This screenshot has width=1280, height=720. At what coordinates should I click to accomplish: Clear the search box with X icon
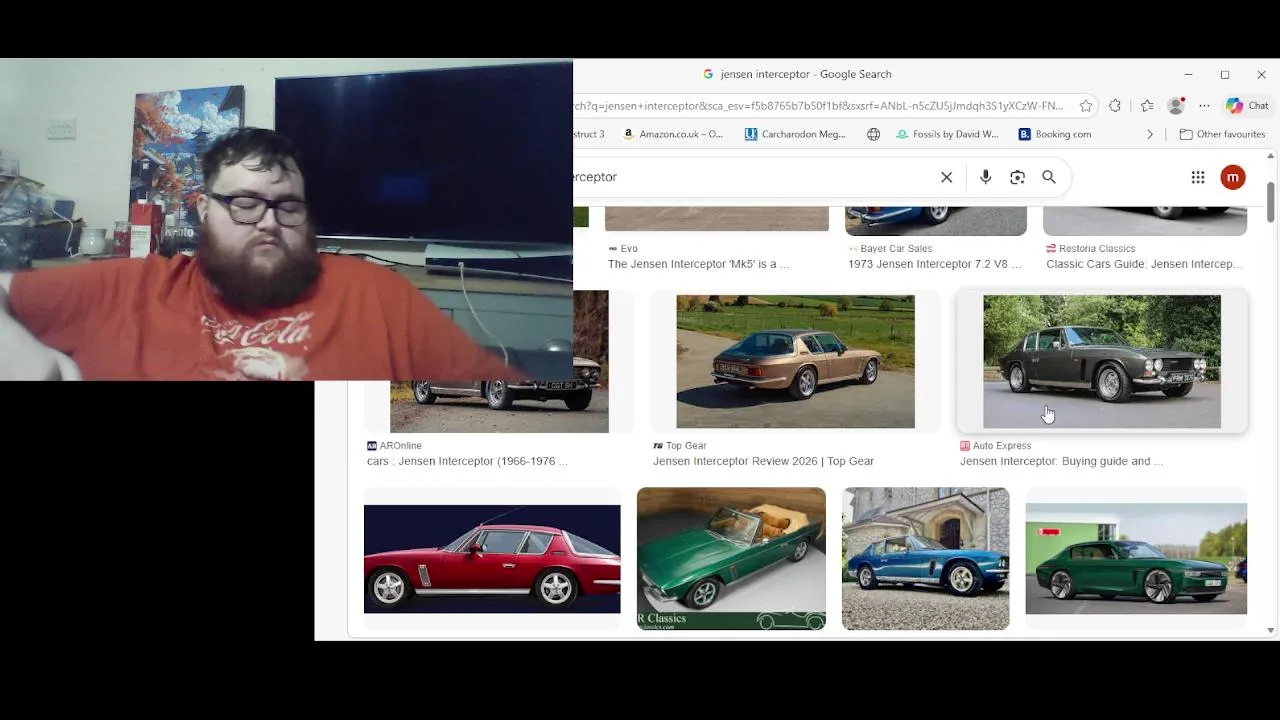[x=946, y=177]
